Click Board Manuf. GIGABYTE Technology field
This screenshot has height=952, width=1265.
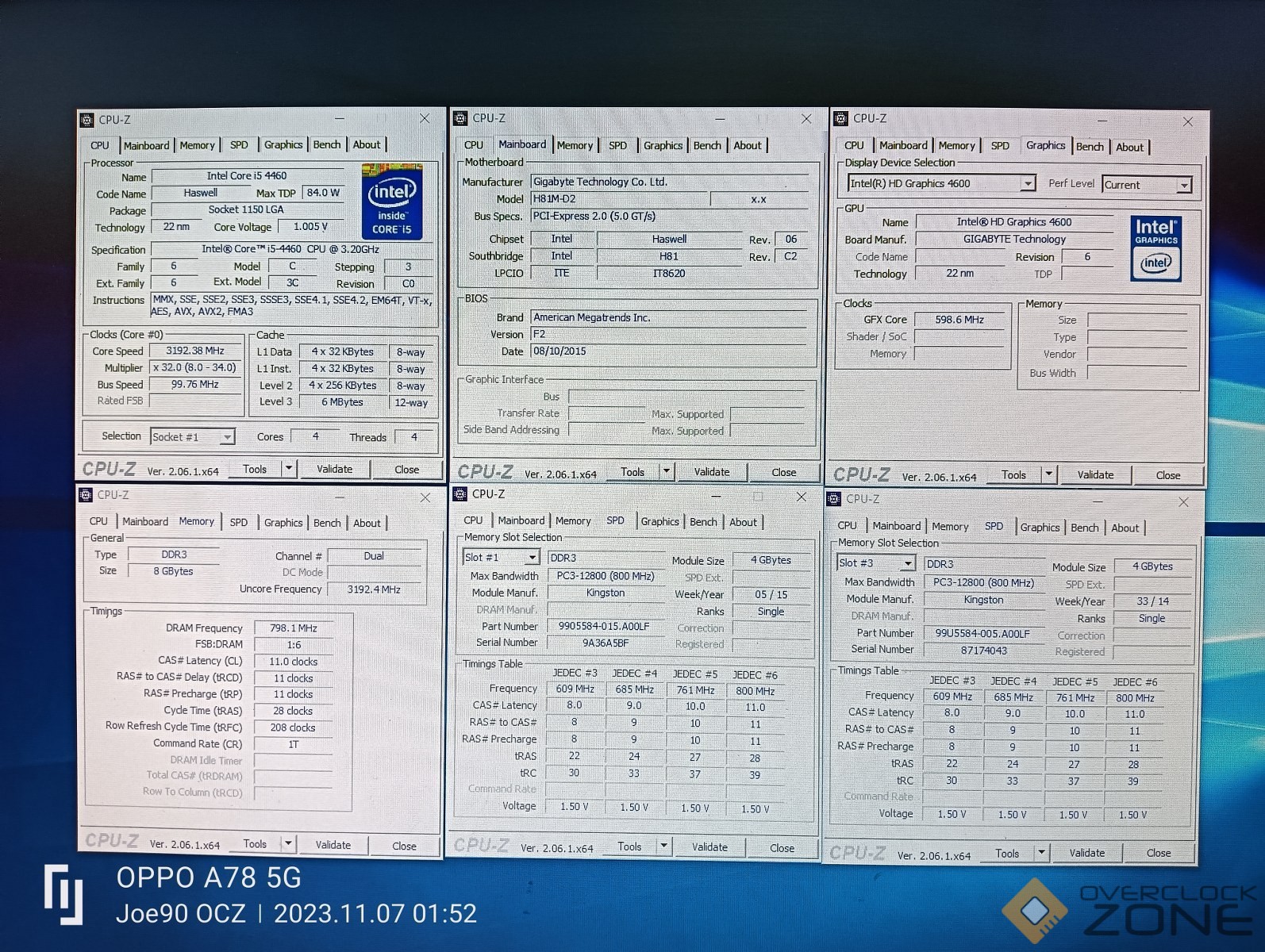tap(1014, 240)
